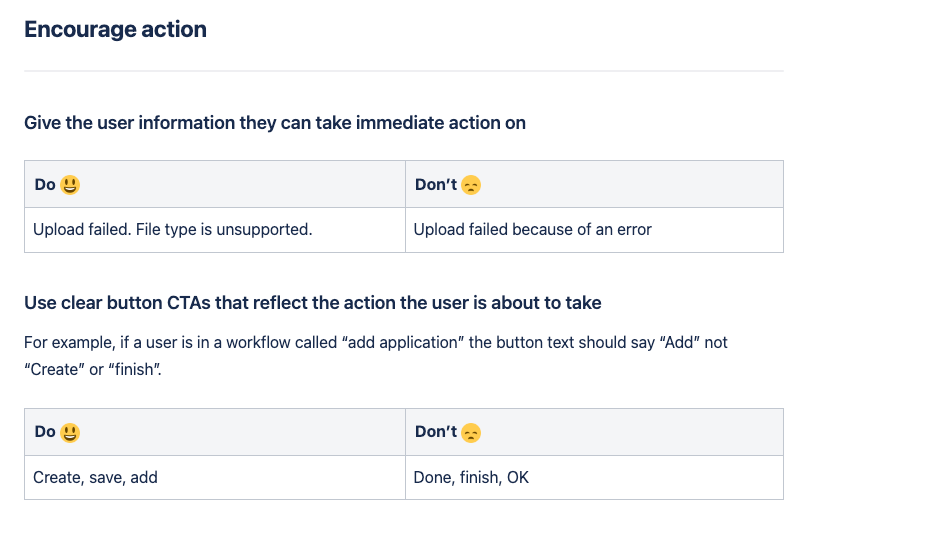The height and width of the screenshot is (533, 925).
Task: Click the disappointed emoji in first table's Don't header
Action: coord(471,185)
